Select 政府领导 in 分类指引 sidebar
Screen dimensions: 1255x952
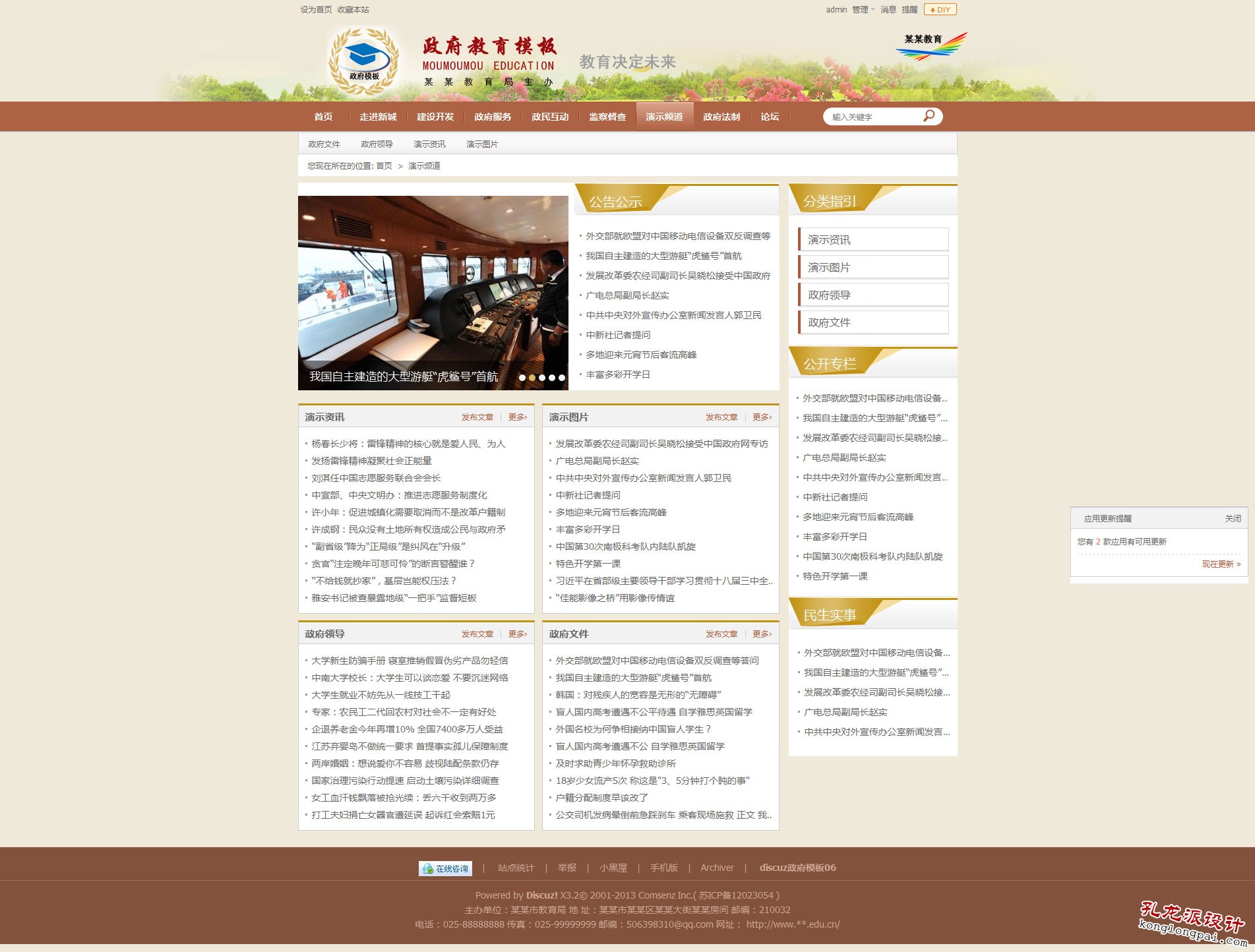tap(873, 295)
